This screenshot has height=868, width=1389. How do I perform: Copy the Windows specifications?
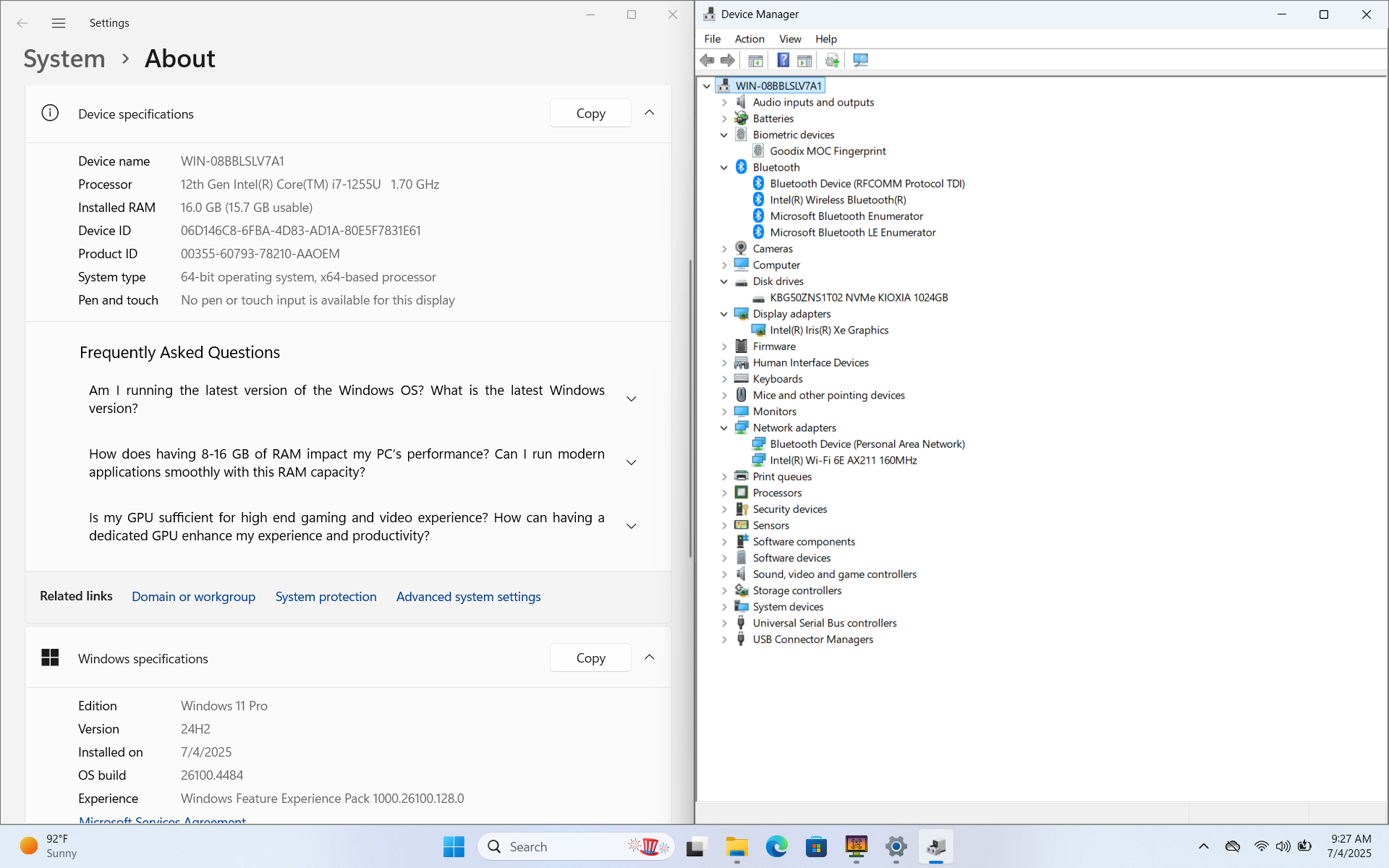coord(590,658)
